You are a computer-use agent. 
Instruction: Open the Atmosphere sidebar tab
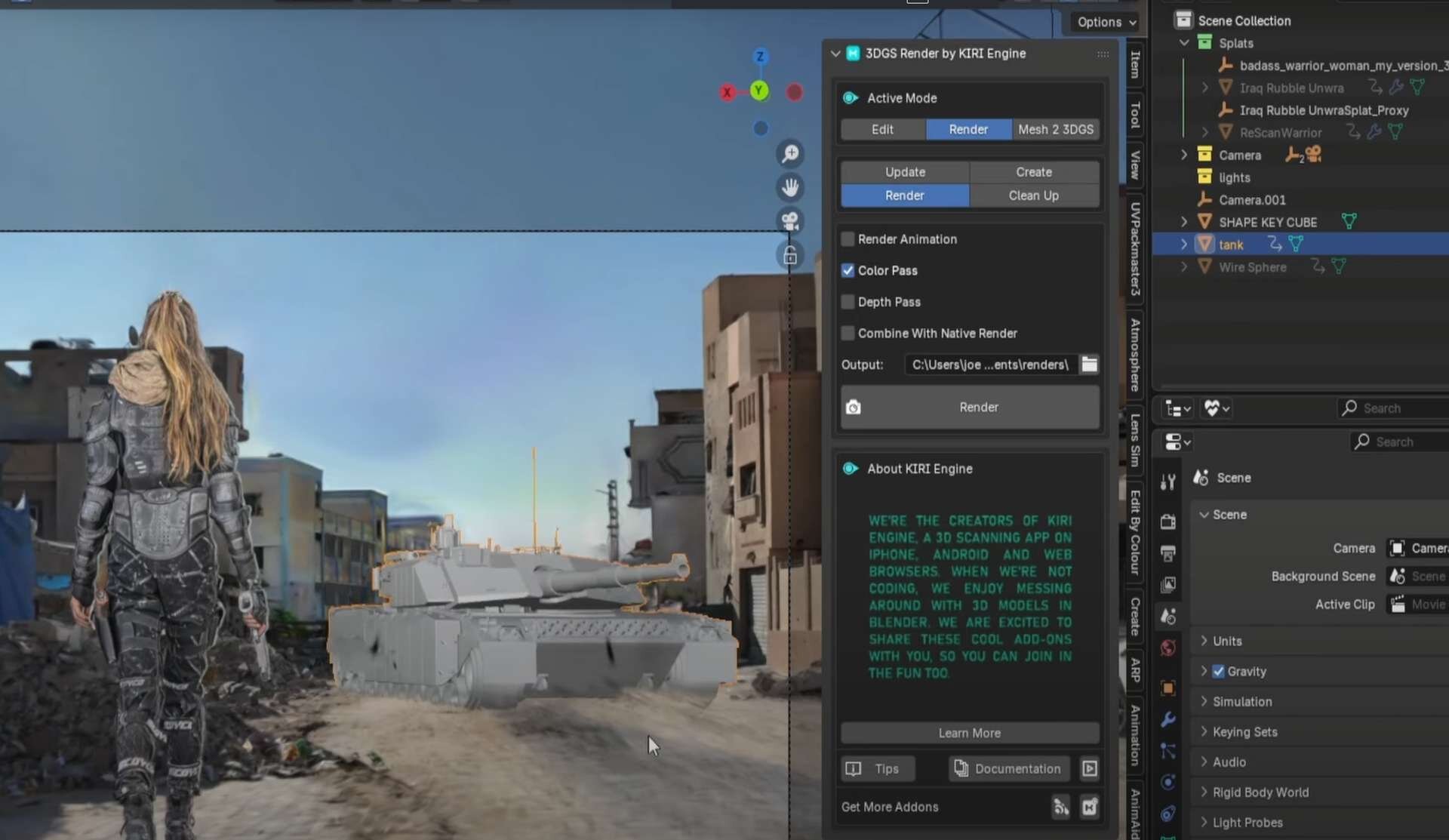pos(1134,353)
